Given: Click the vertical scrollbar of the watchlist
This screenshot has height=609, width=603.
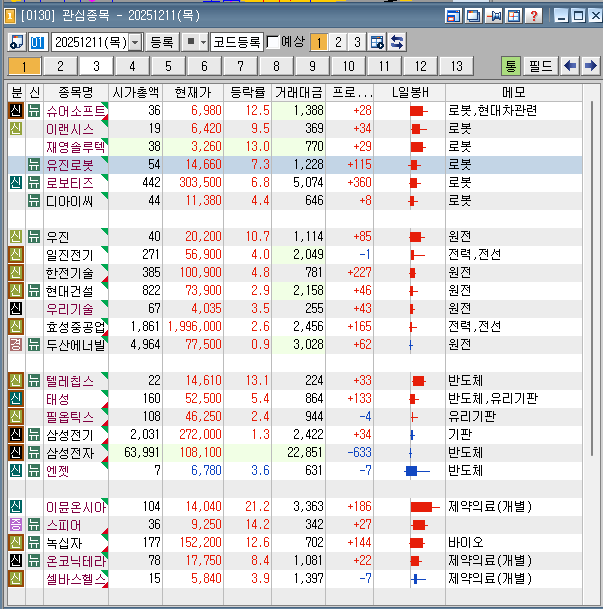Looking at the screenshot, I should 592,278.
